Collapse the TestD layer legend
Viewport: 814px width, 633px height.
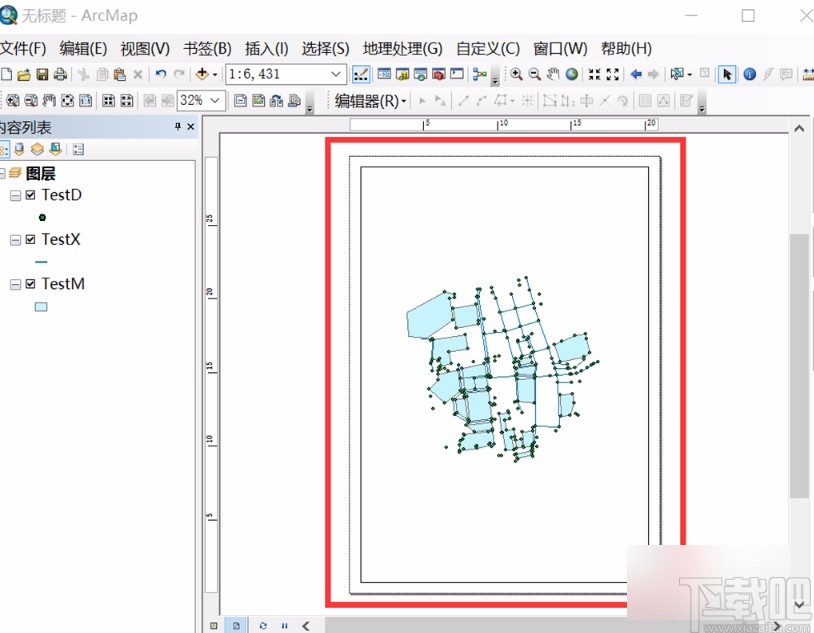[15, 195]
